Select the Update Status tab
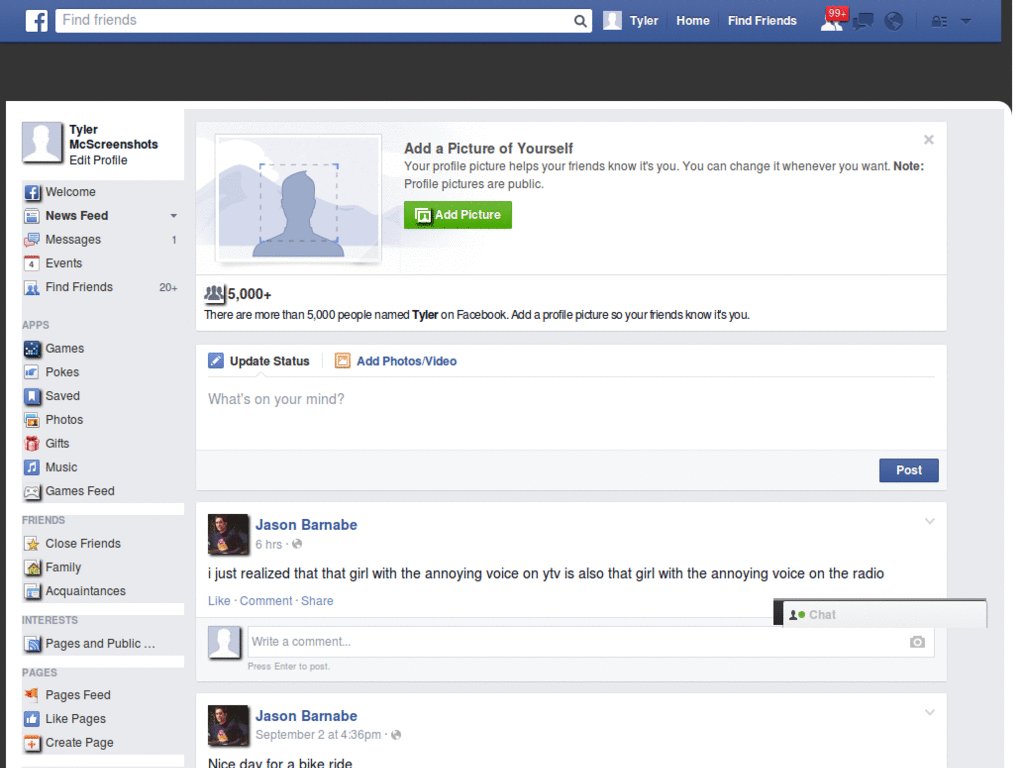The height and width of the screenshot is (768, 1024). (x=259, y=361)
